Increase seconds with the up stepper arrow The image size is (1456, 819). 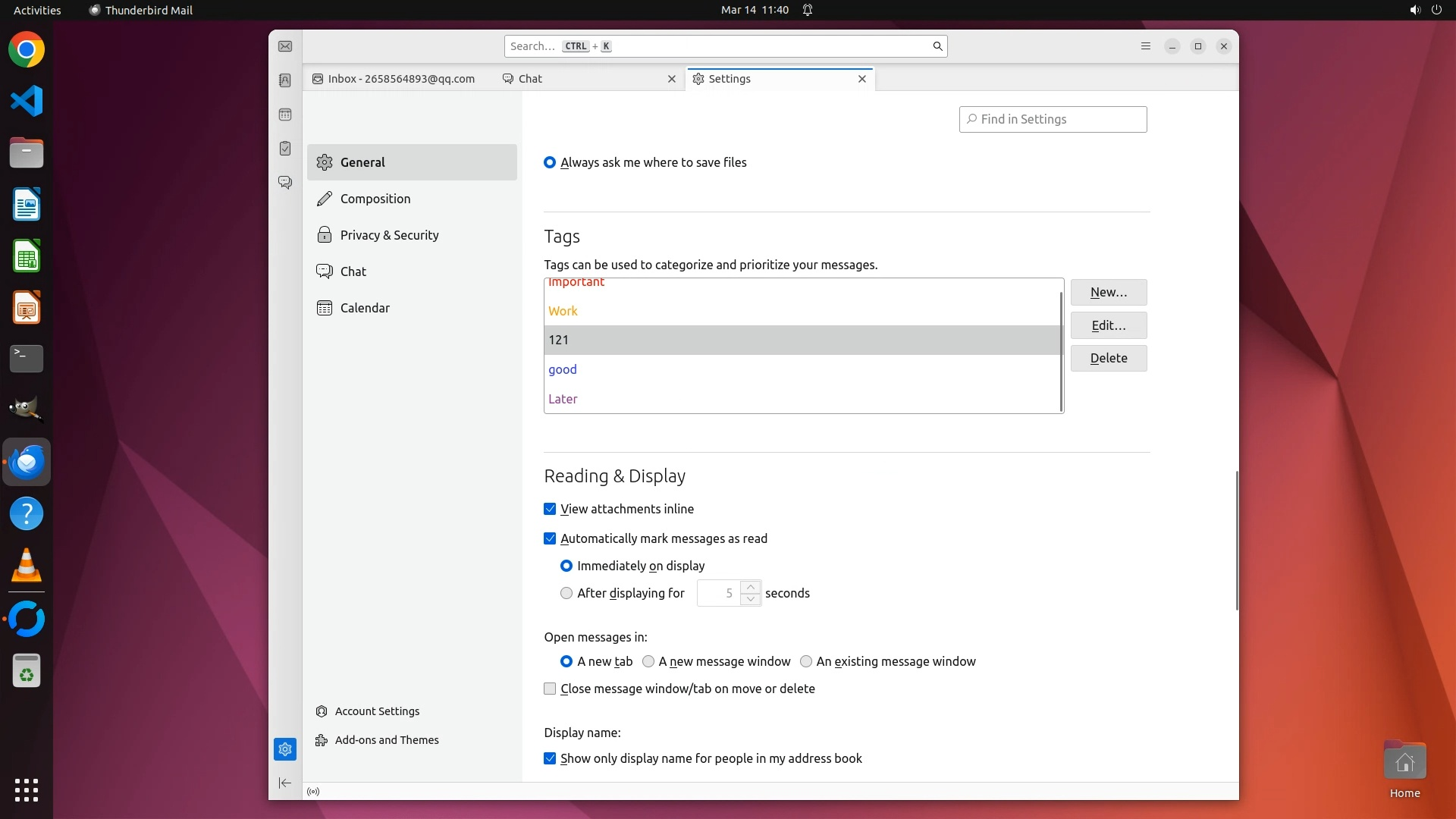click(x=750, y=587)
